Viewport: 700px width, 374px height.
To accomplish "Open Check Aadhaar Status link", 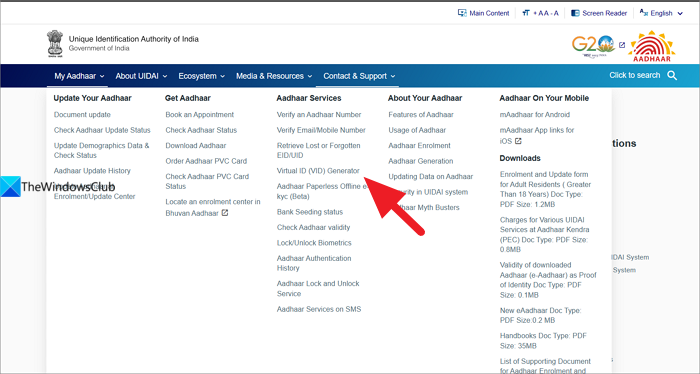I will point(201,130).
